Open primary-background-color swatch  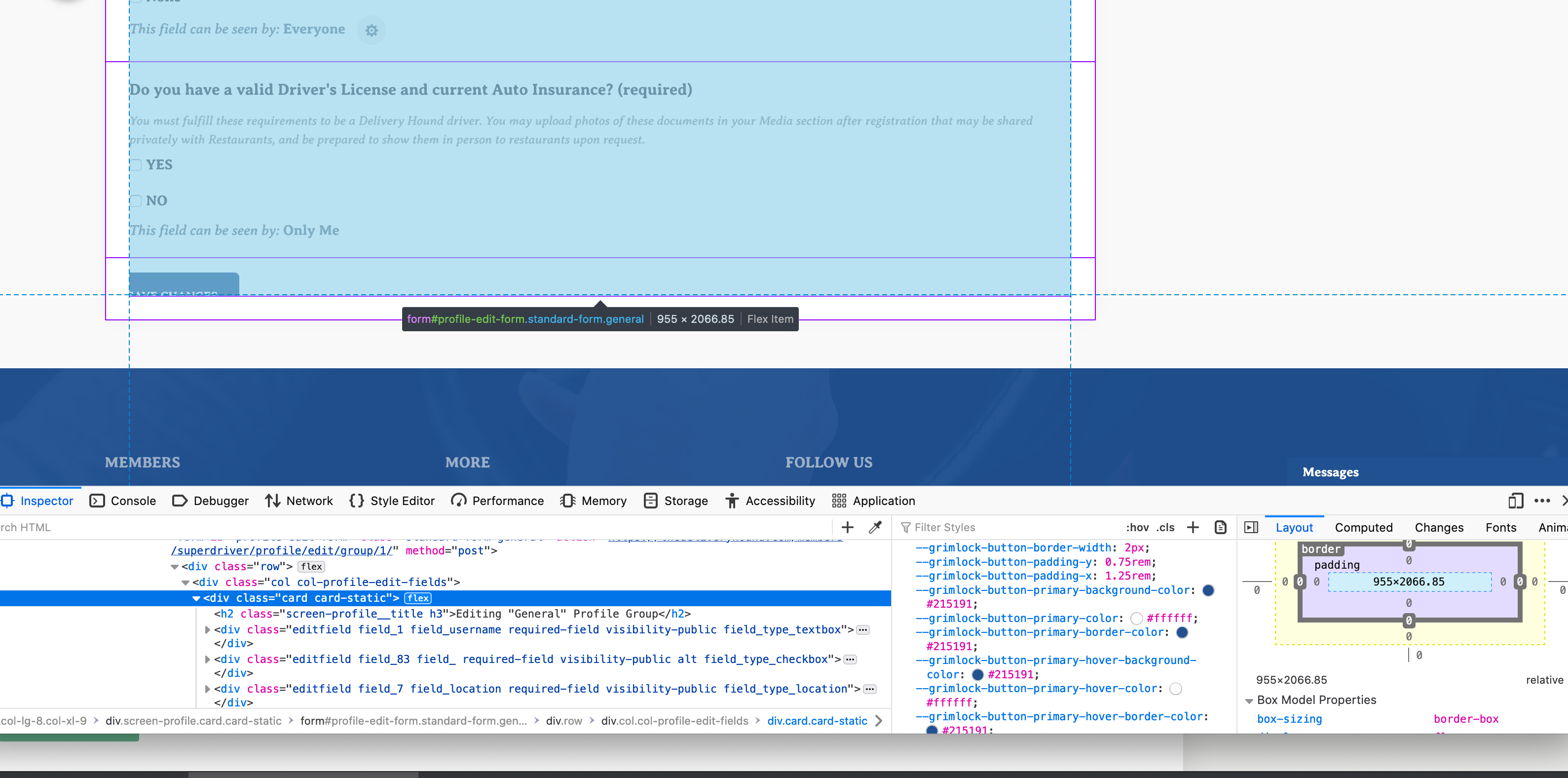click(1208, 590)
